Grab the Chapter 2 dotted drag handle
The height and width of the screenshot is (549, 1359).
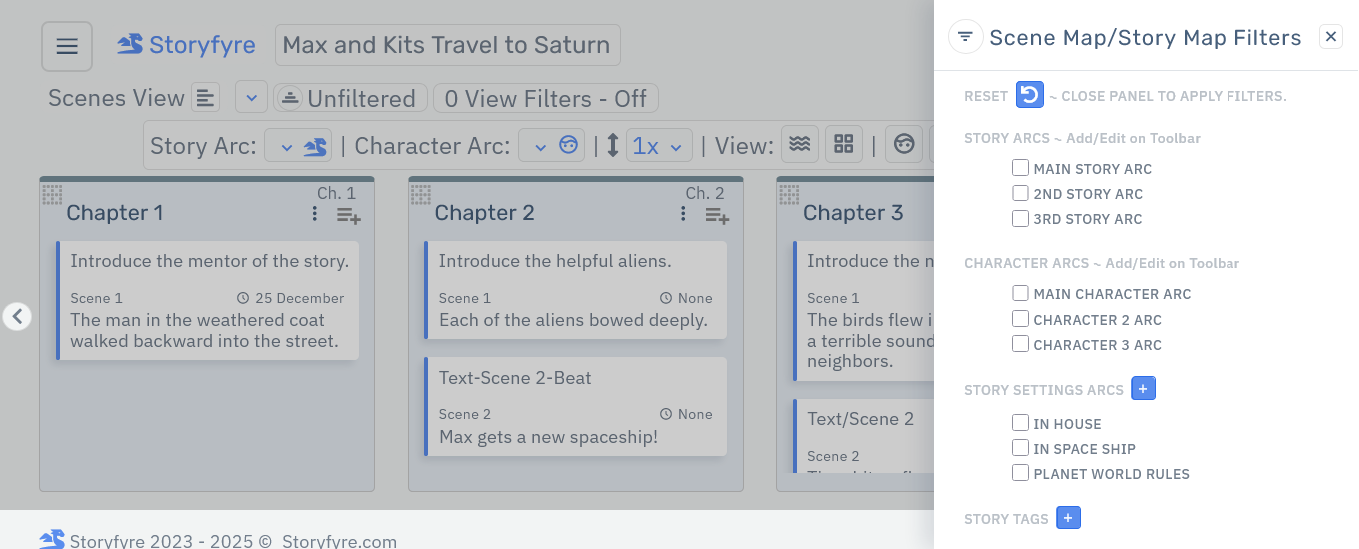421,194
